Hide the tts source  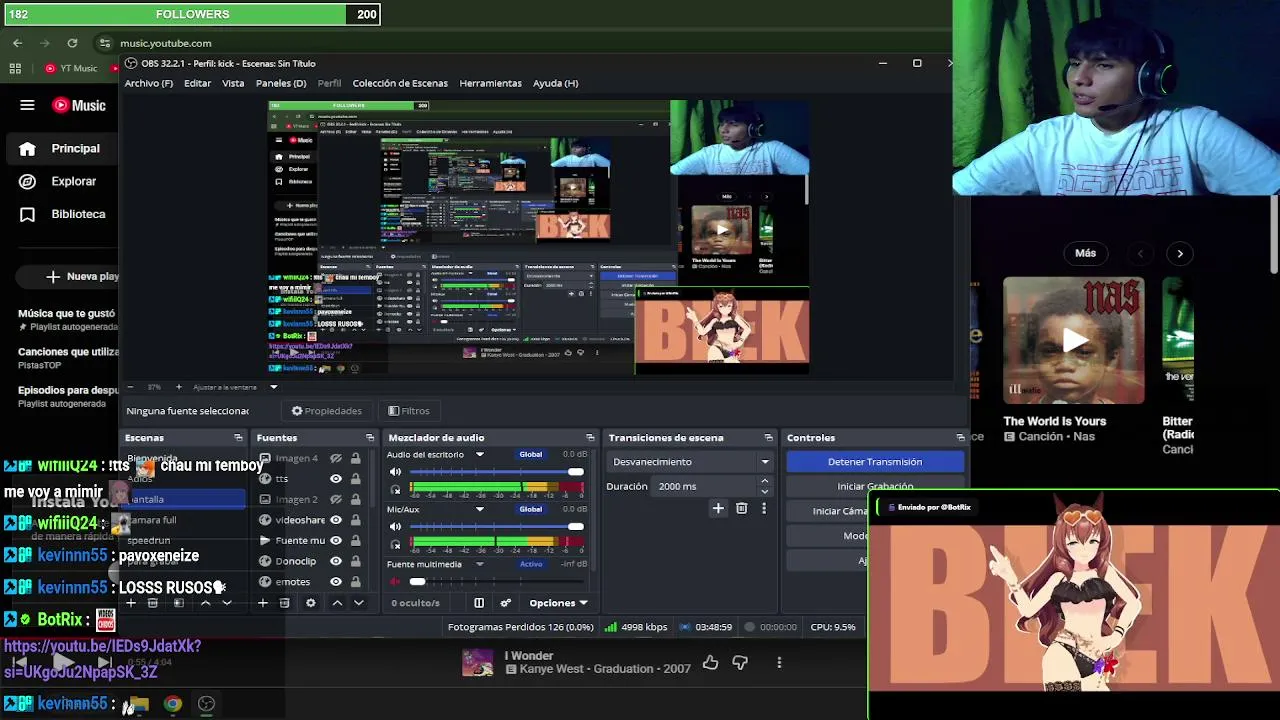(x=336, y=479)
